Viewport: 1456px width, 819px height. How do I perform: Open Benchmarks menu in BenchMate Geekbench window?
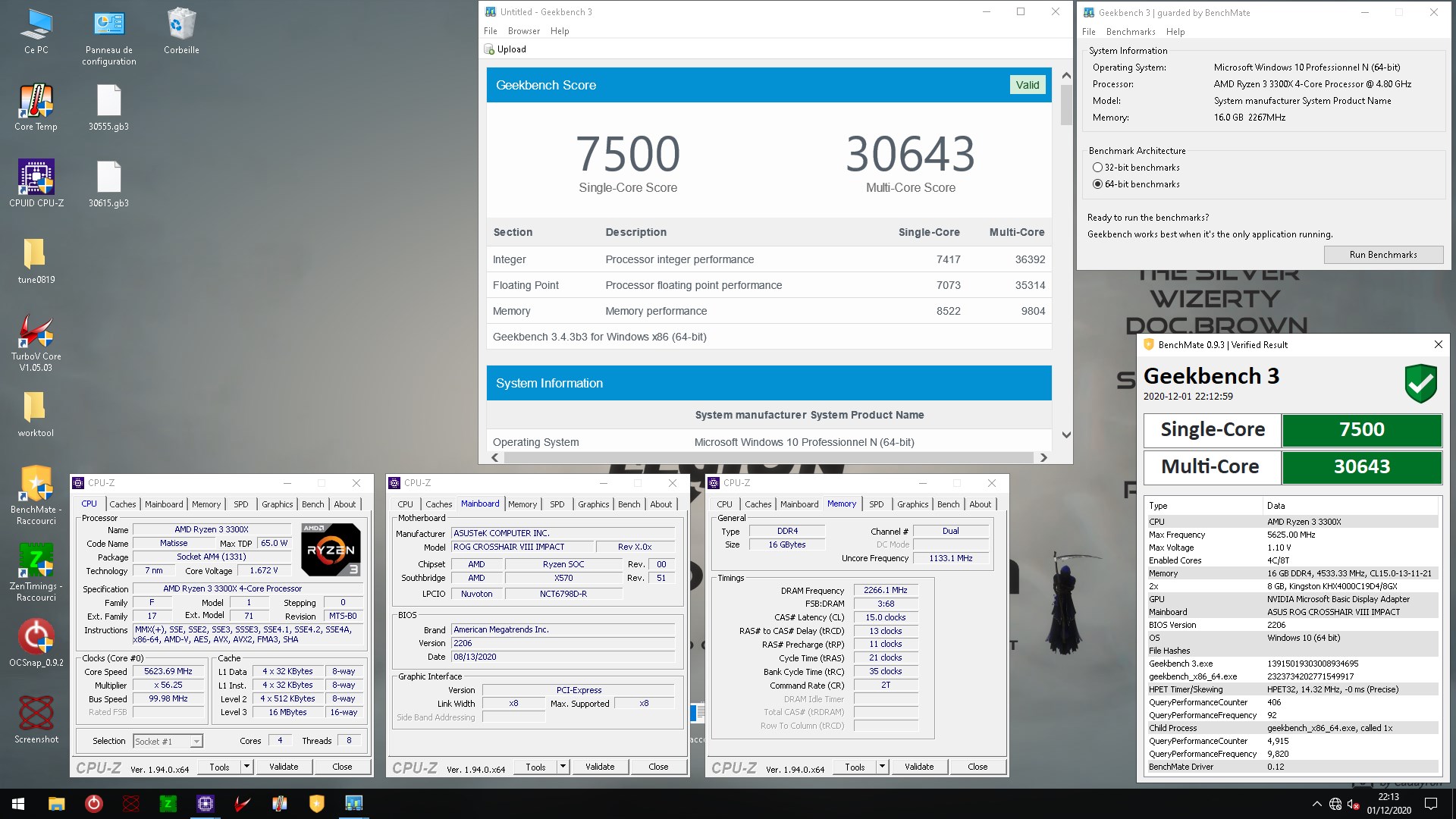click(1131, 32)
